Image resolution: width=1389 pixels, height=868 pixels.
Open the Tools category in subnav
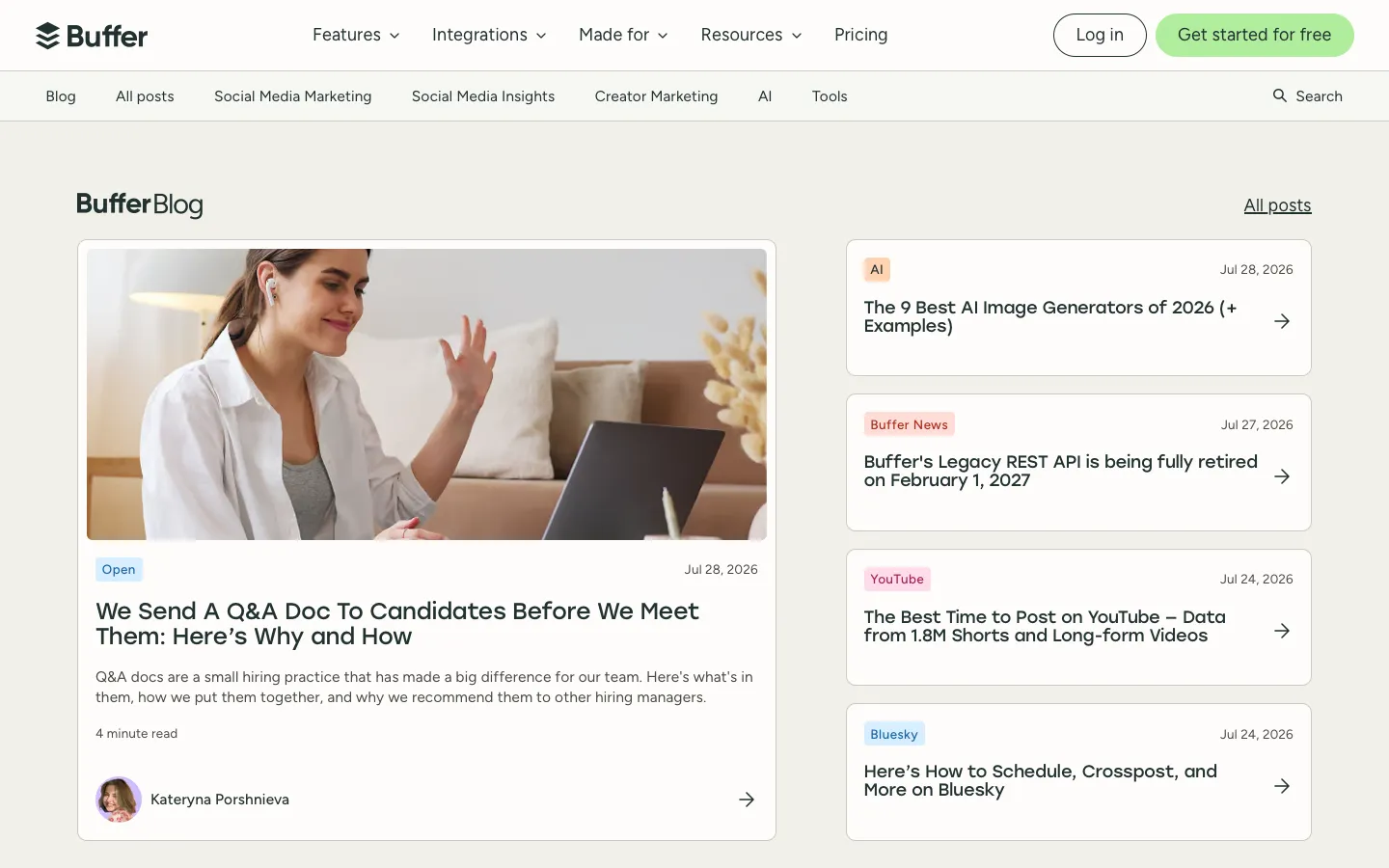point(830,96)
